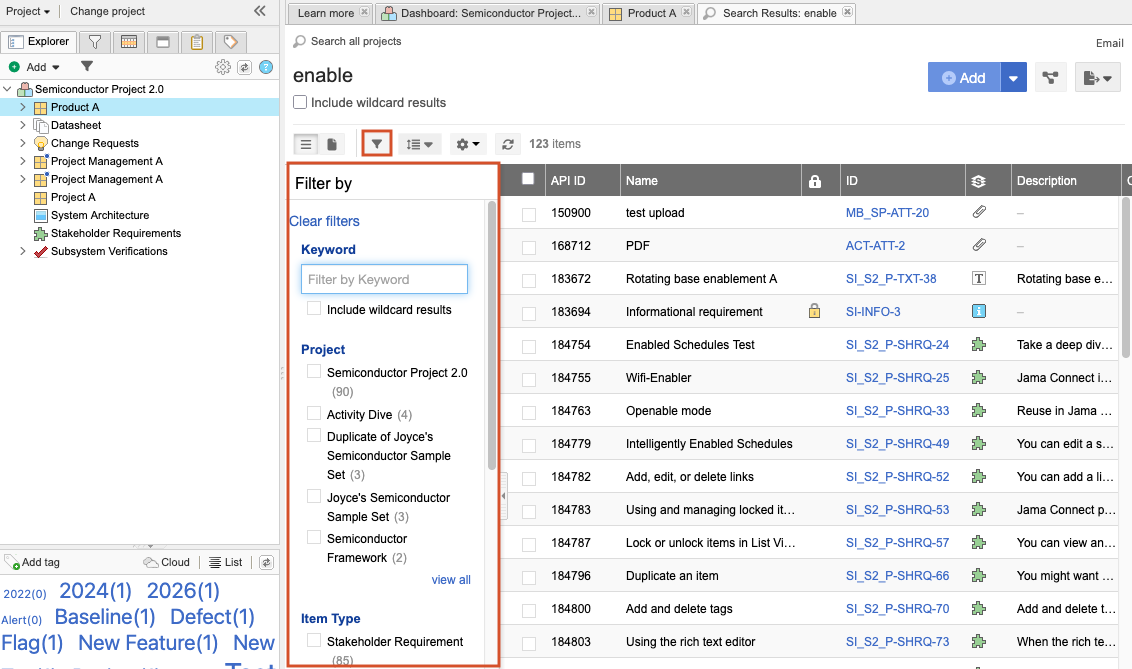
Task: Open the explorer help icon
Action: pyautogui.click(x=266, y=67)
